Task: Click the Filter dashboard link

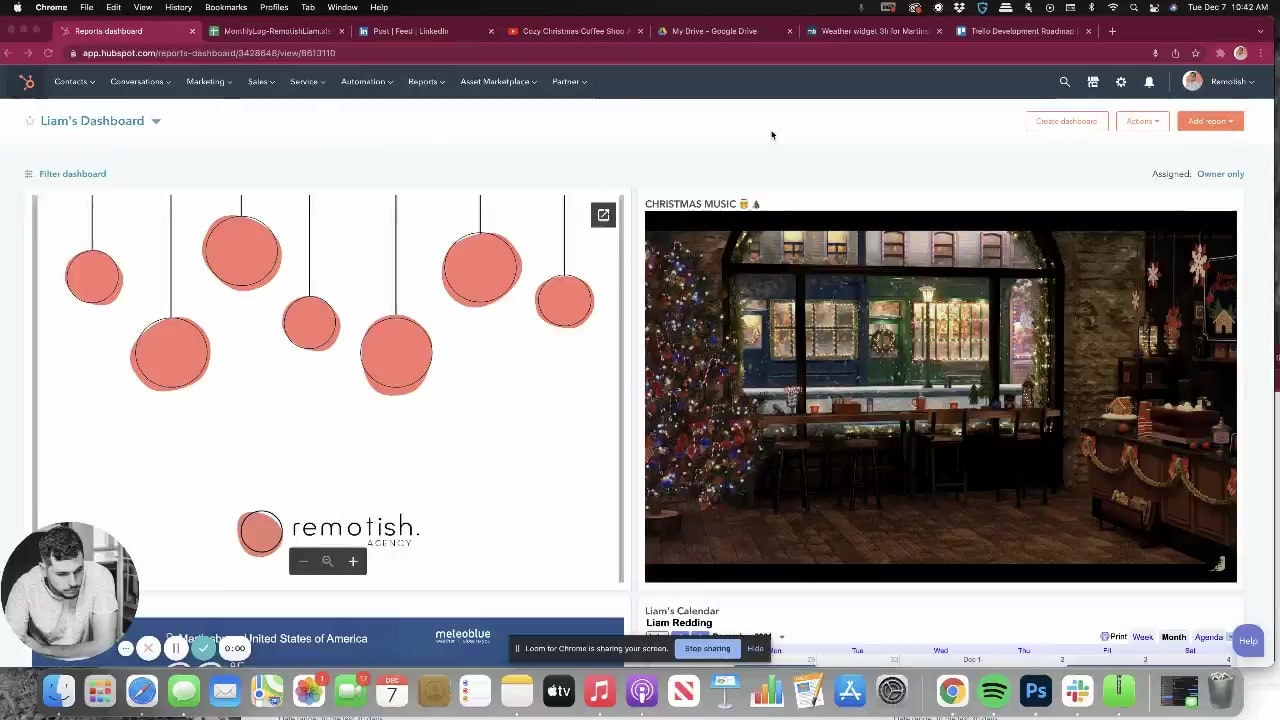Action: pyautogui.click(x=72, y=174)
